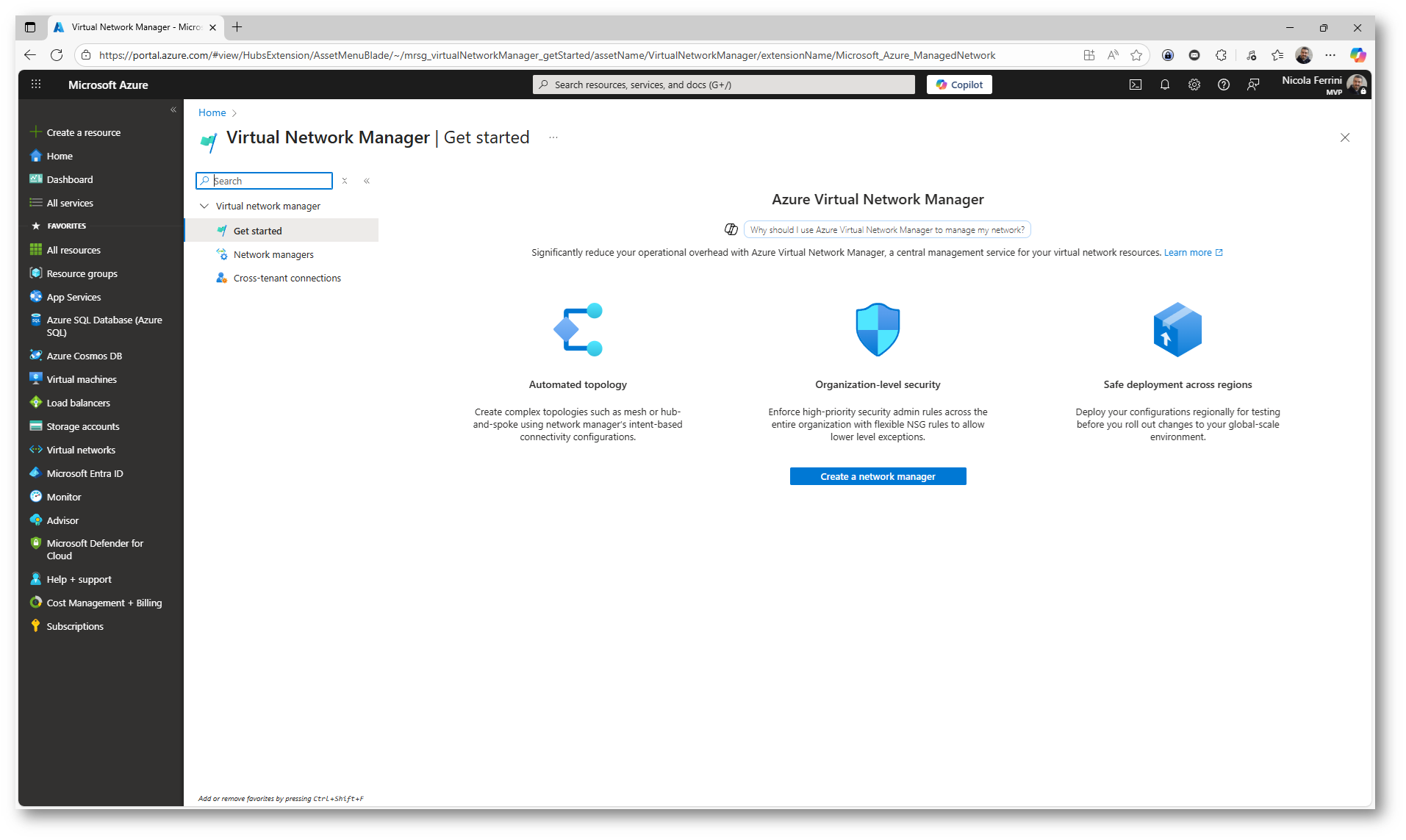Ask why should I use Azure Virtual Network Manager
Image resolution: width=1406 pixels, height=840 pixels.
coord(886,229)
